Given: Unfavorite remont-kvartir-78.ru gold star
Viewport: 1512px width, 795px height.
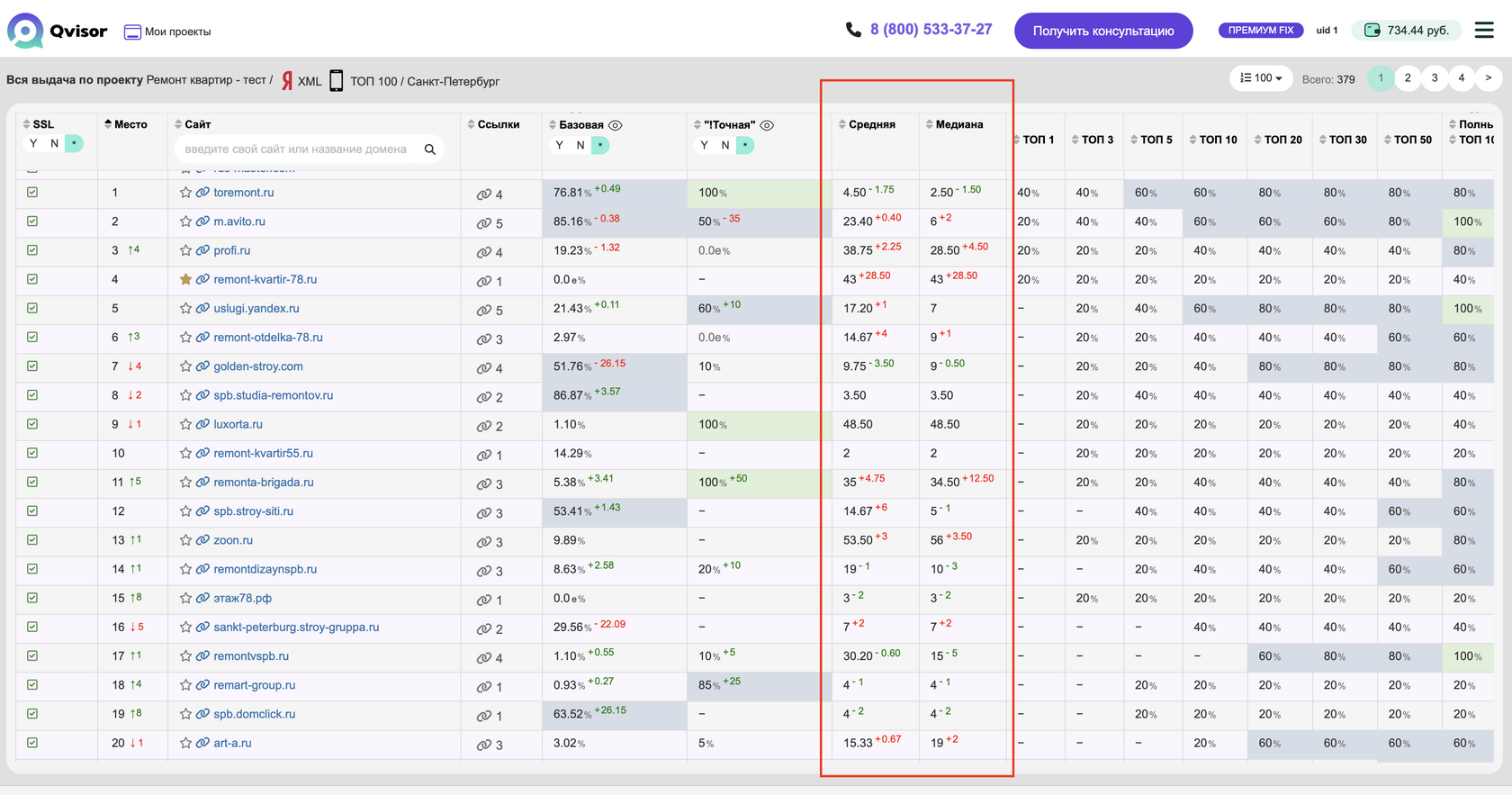Looking at the screenshot, I should (x=185, y=279).
